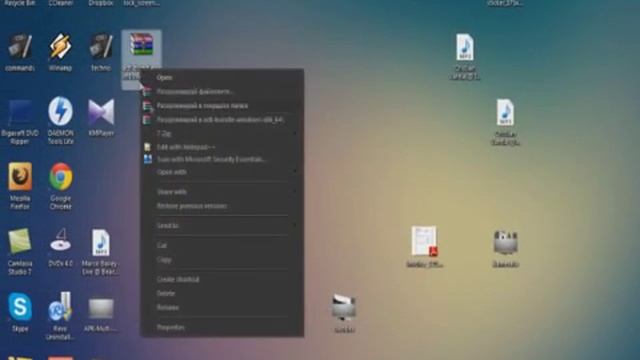Select the Revo Uninstaller icon

(60, 316)
